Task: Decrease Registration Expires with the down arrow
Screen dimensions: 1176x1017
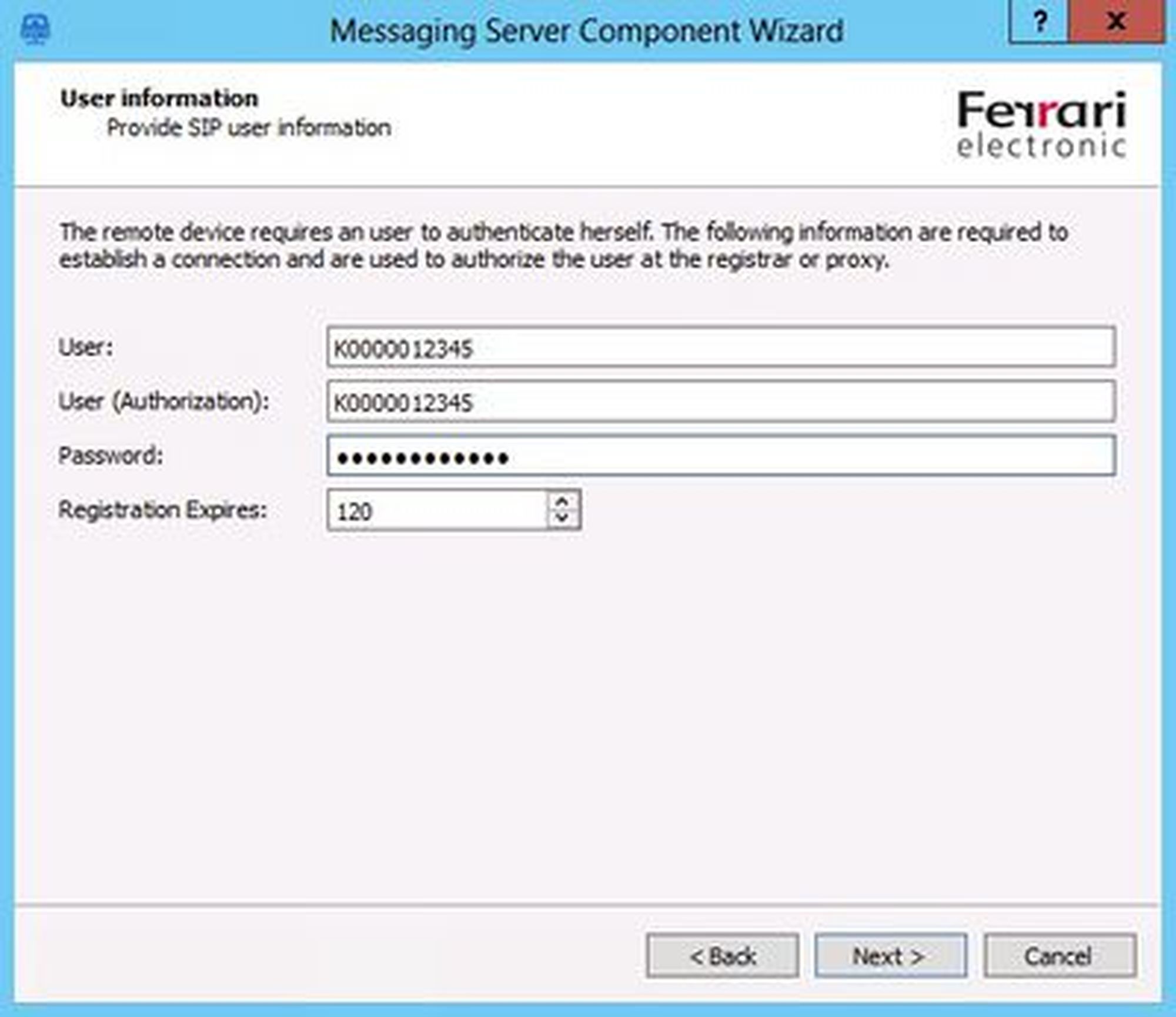Action: click(562, 518)
